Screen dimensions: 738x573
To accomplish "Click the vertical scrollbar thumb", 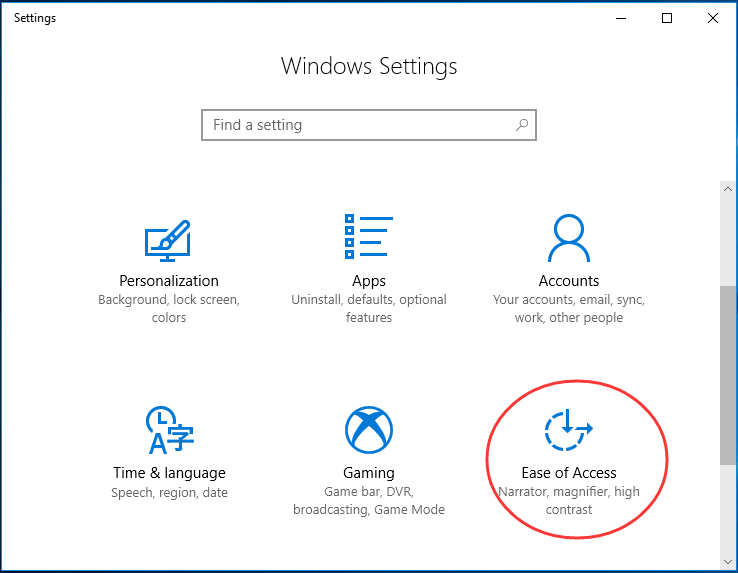I will [x=727, y=375].
